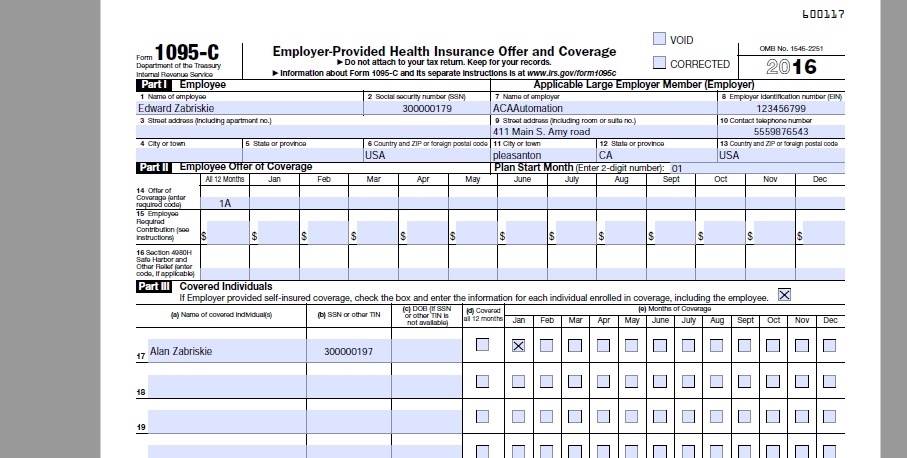907x458 pixels.
Task: Check June coverage box in row 17
Action: click(x=659, y=345)
